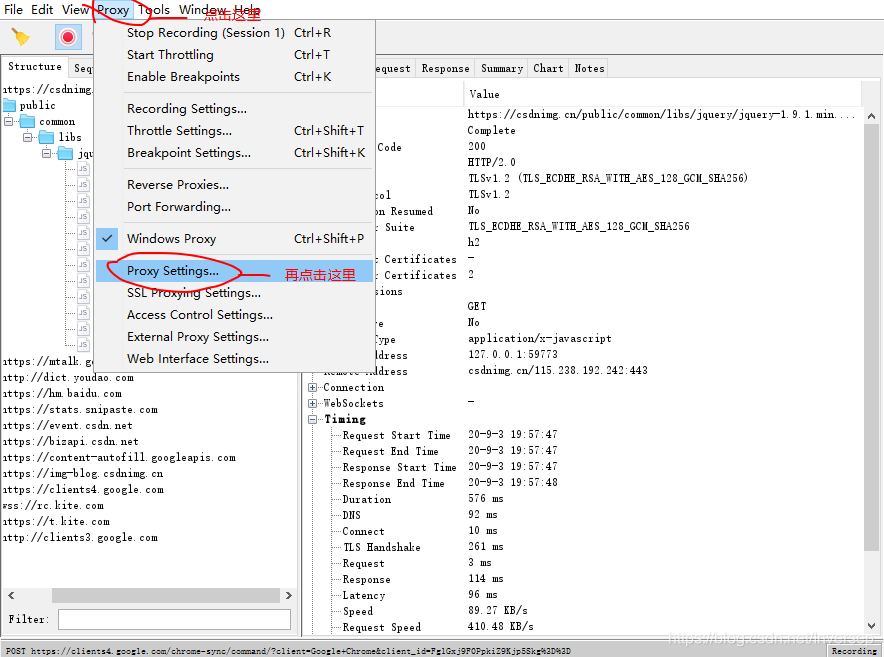Viewport: 884px width, 657px height.
Task: Click the TLS Handshake timing row
Action: coord(382,547)
